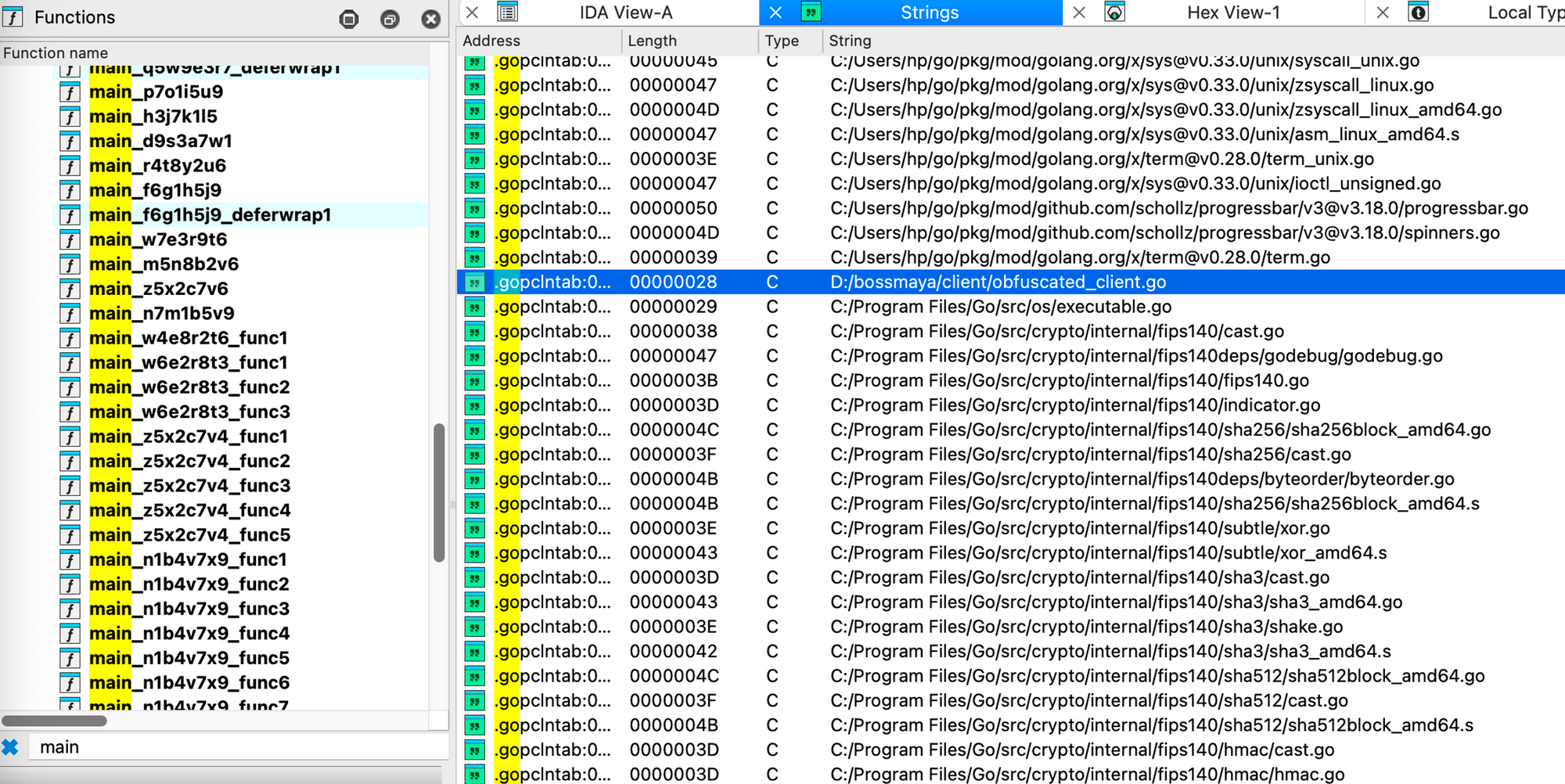This screenshot has height=784, width=1565.
Task: Open the Hex View-1 tab
Action: [x=1232, y=13]
